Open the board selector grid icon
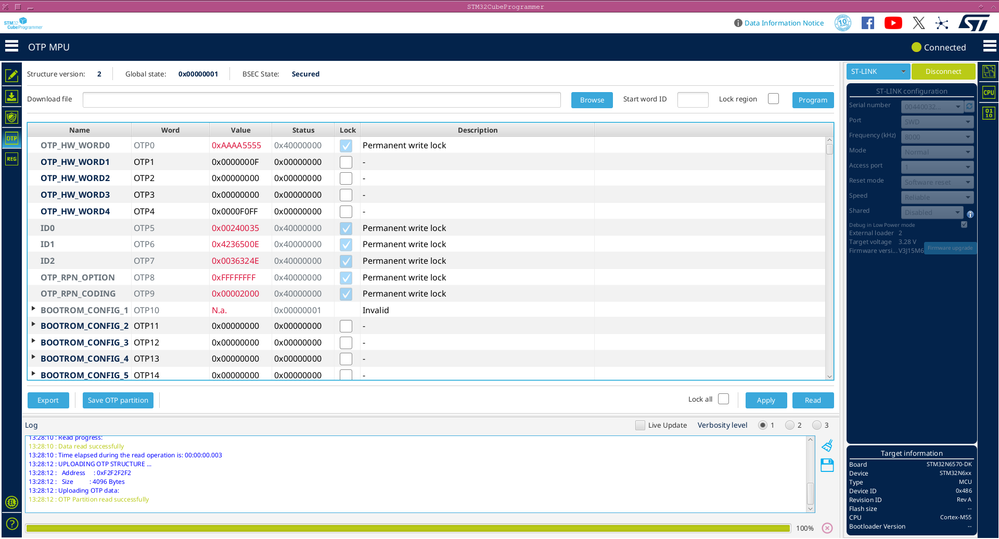 pos(988,71)
